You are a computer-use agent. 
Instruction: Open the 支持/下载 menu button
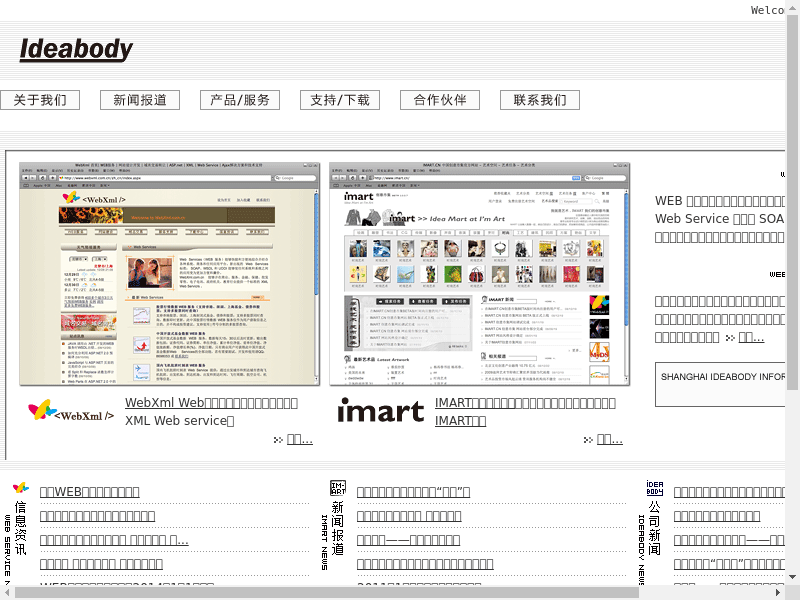(340, 100)
